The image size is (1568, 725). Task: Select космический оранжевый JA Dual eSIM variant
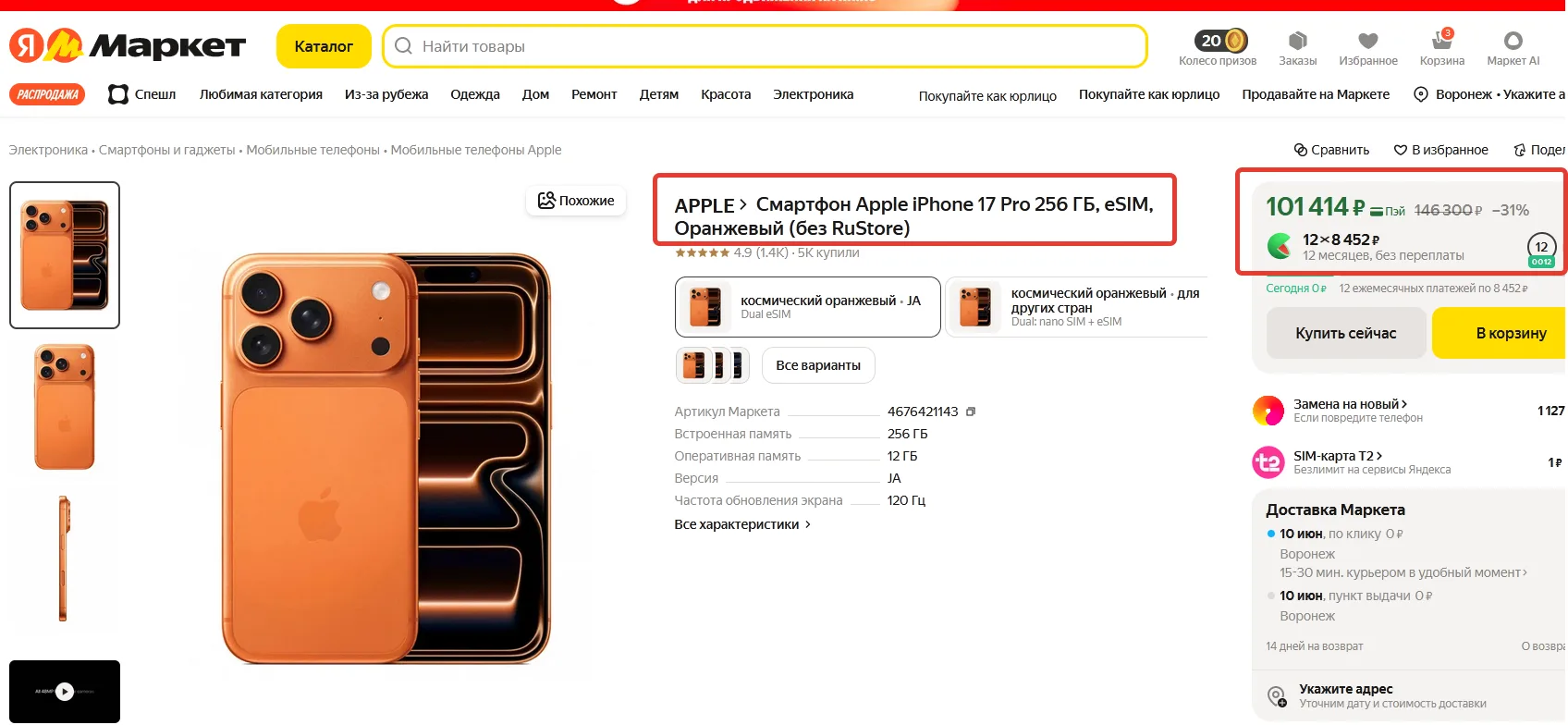pos(808,307)
